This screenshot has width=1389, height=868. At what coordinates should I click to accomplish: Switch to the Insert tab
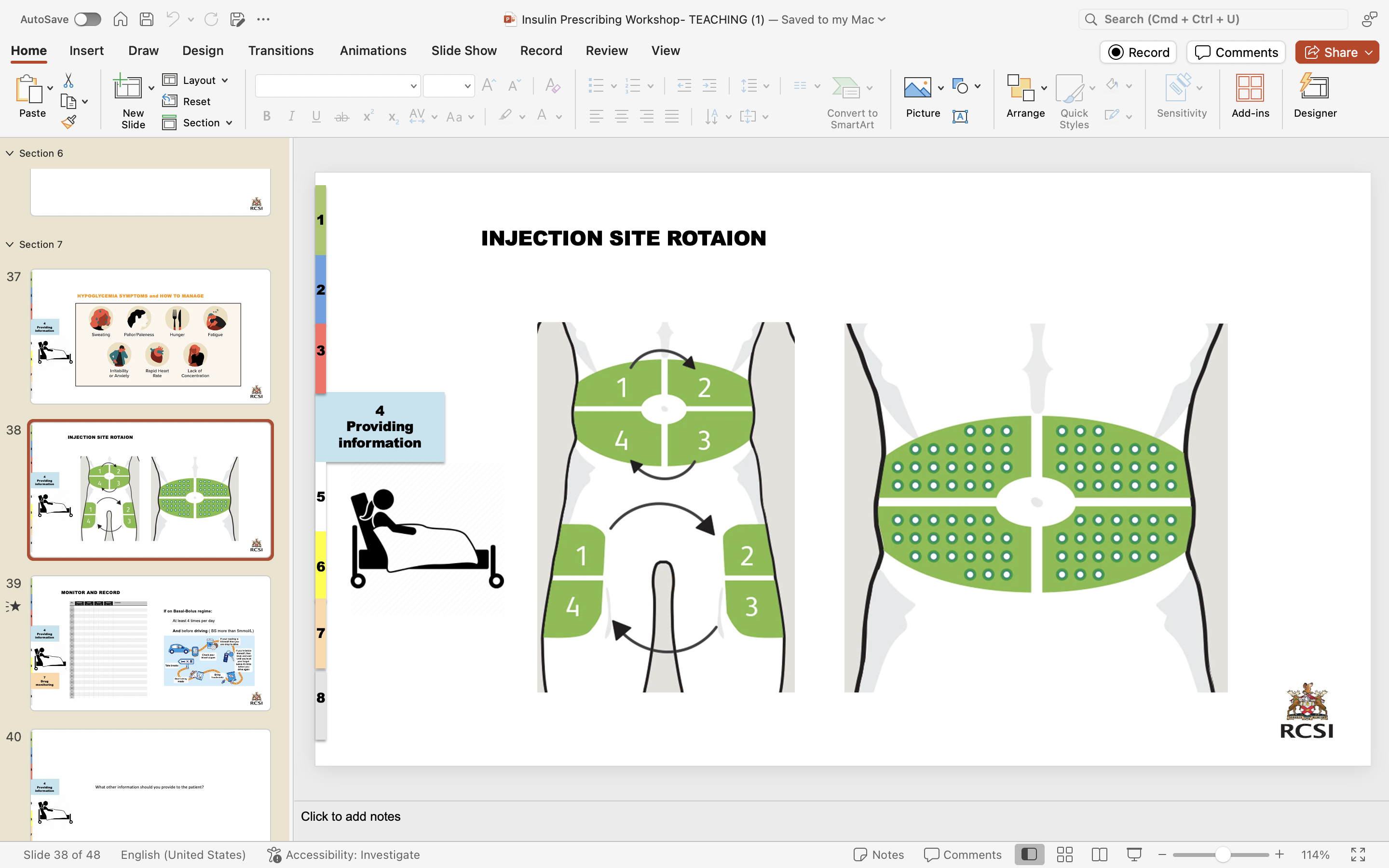tap(87, 51)
